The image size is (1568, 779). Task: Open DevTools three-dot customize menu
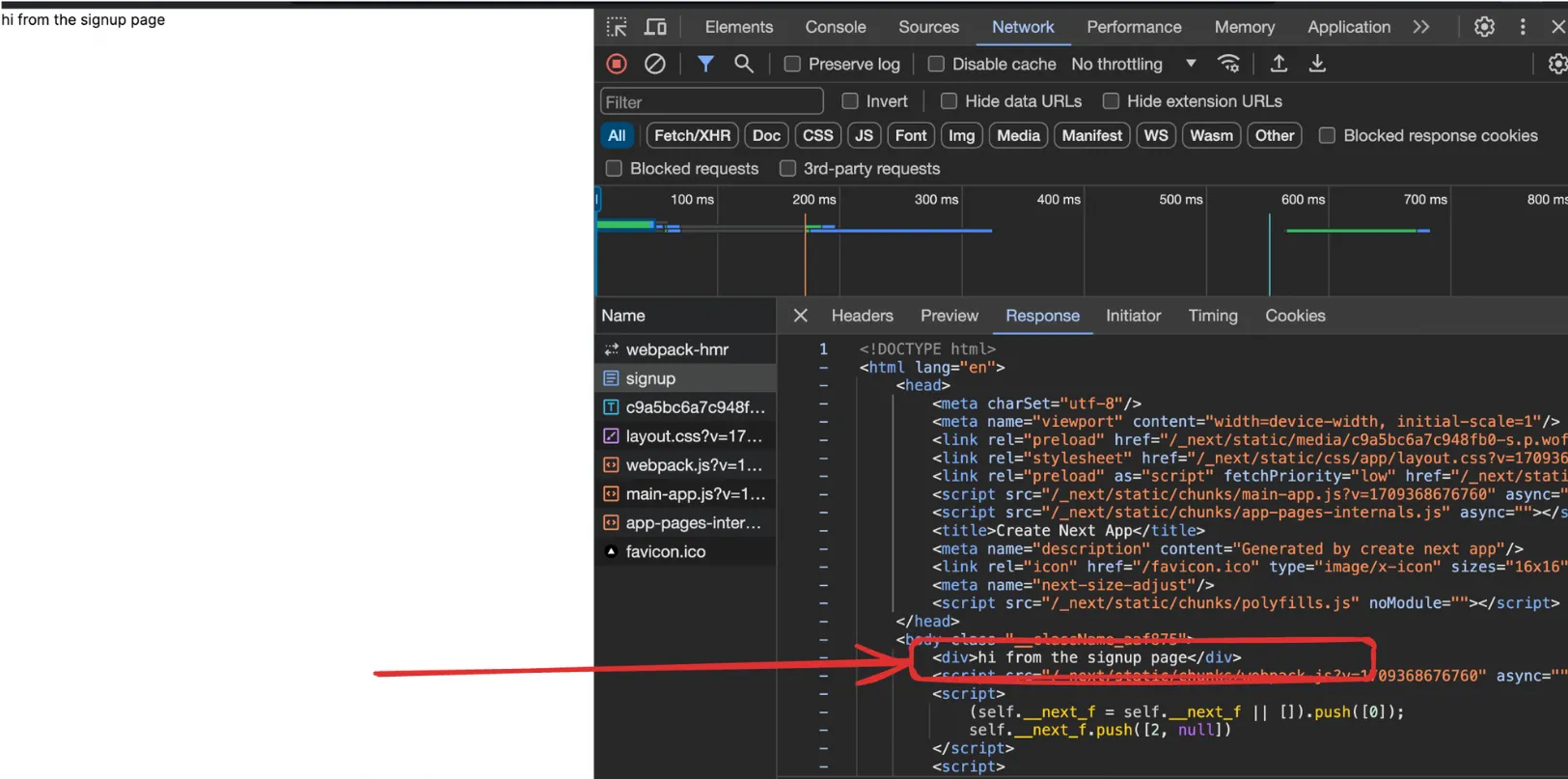[x=1523, y=27]
